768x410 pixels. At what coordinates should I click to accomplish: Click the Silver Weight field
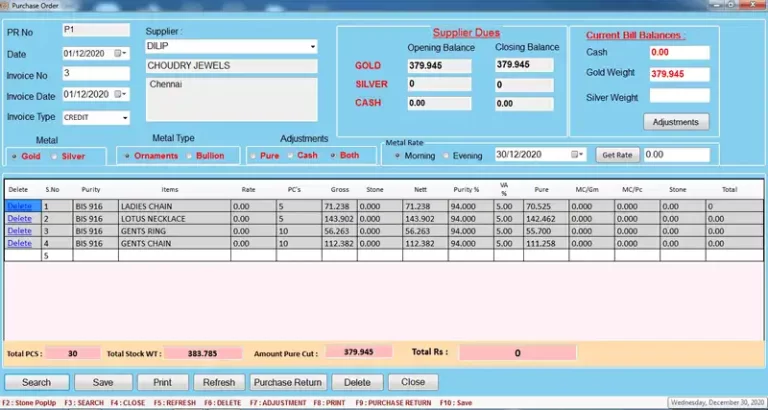(679, 96)
